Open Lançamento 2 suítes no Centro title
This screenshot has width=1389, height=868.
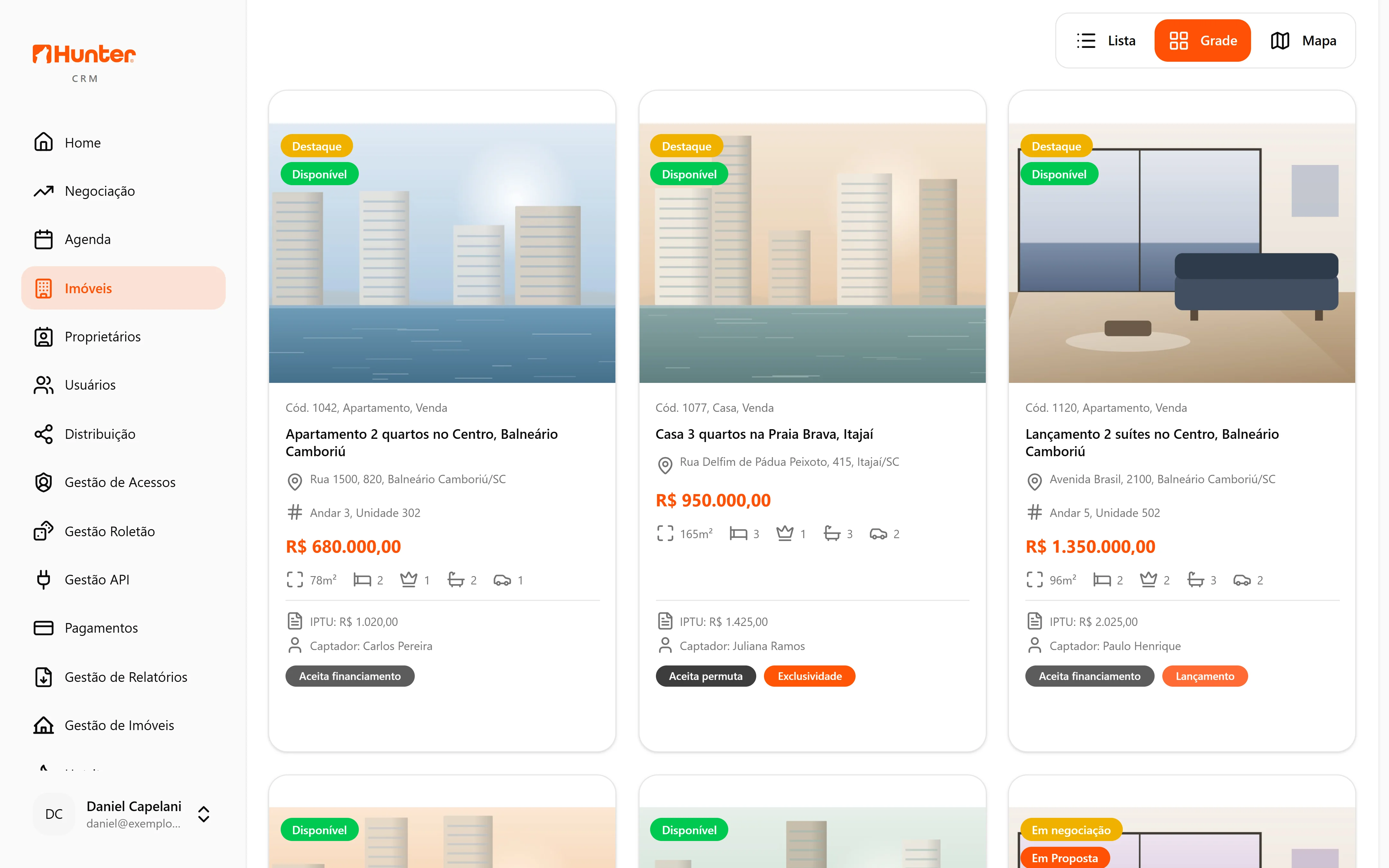tap(1152, 443)
